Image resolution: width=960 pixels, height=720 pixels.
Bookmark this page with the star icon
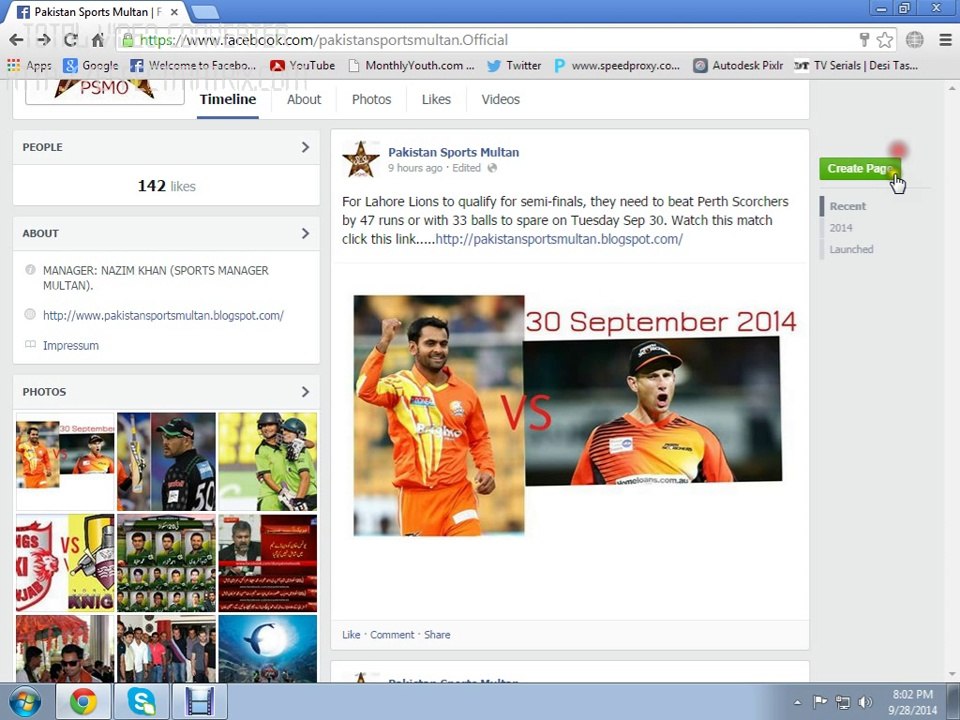point(884,40)
